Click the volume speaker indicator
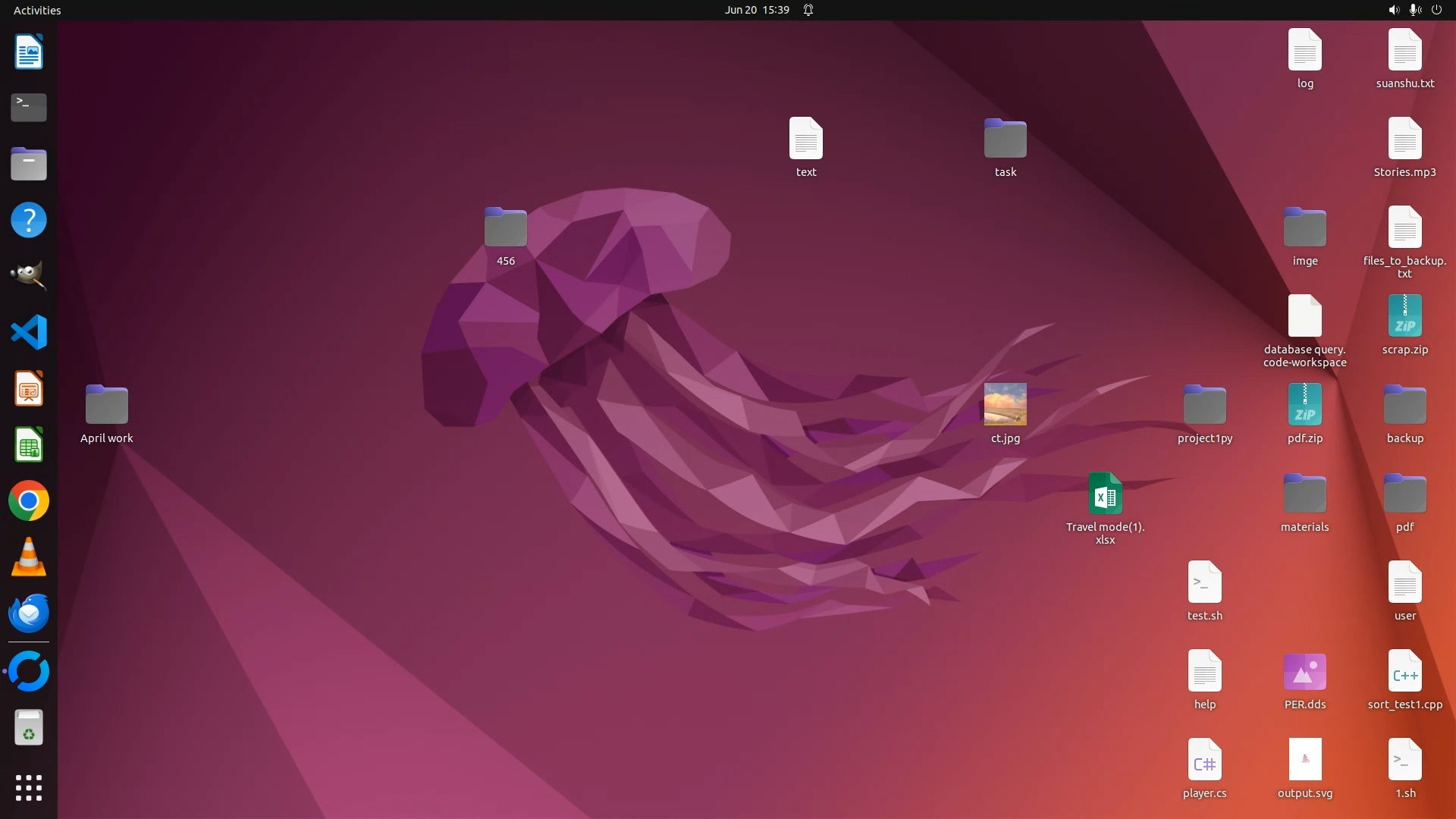Viewport: 1456px width, 819px height. click(1393, 10)
